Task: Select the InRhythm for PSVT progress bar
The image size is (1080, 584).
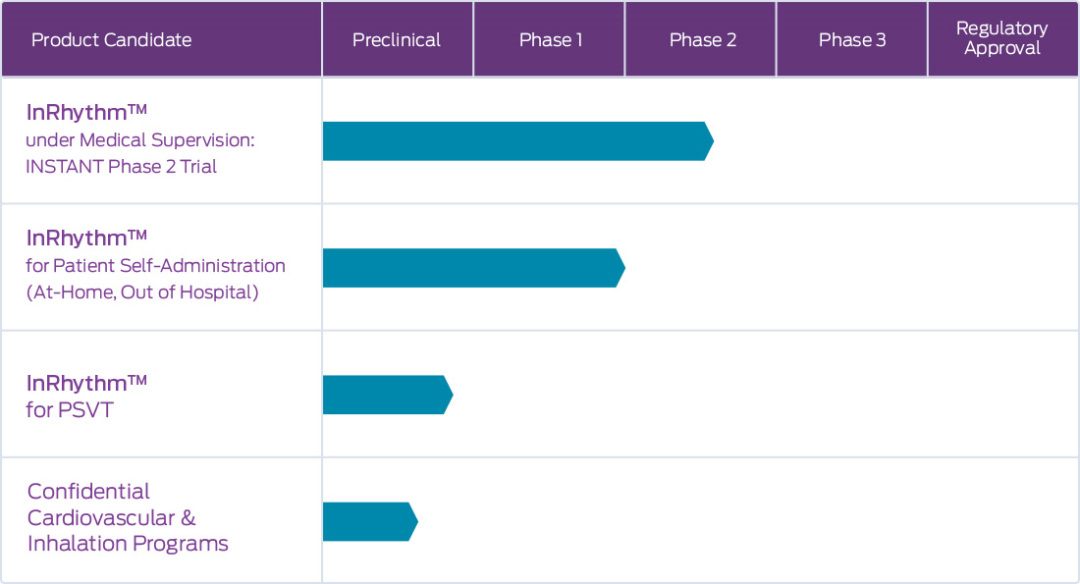Action: pos(388,395)
